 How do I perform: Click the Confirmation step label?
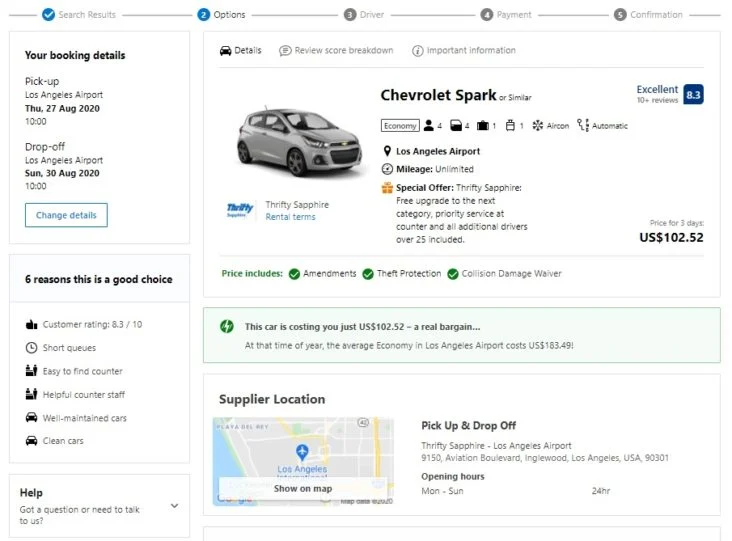pos(656,14)
